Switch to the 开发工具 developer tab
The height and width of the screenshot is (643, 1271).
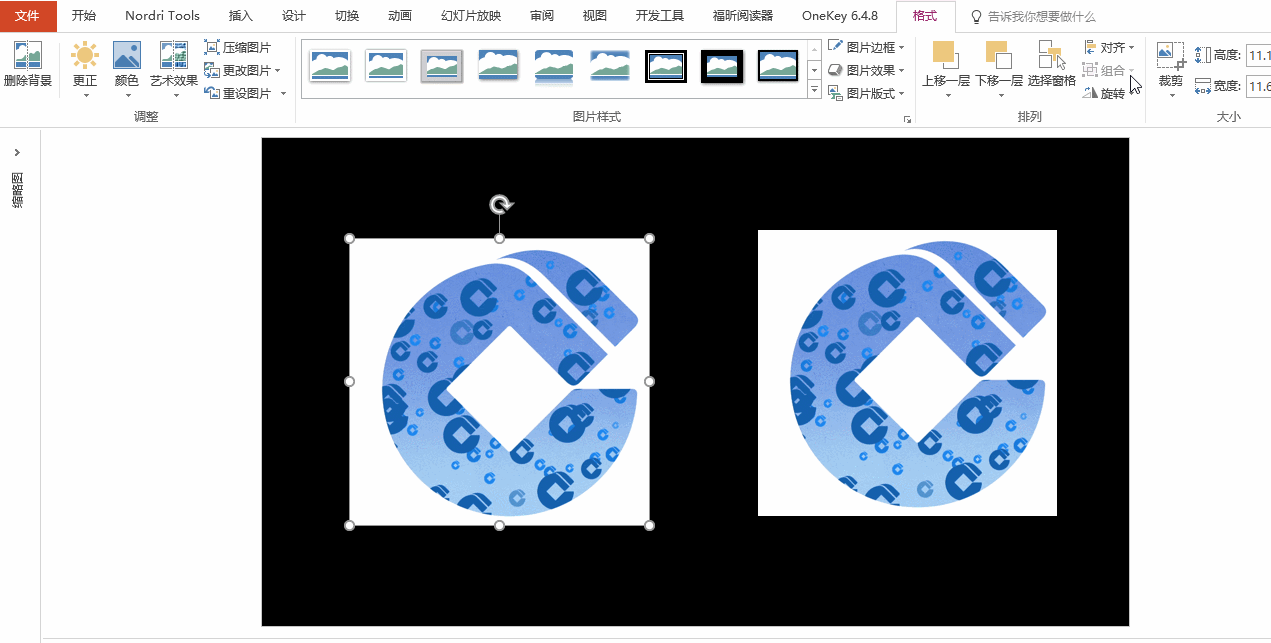[660, 16]
